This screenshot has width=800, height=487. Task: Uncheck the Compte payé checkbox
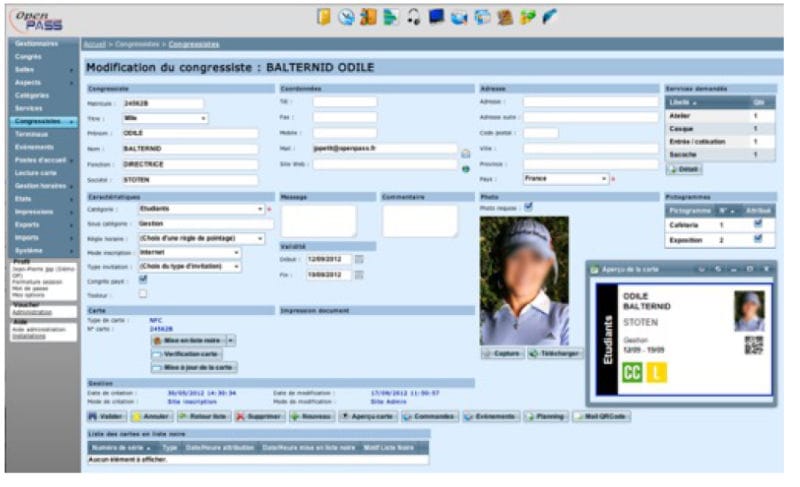pos(143,279)
